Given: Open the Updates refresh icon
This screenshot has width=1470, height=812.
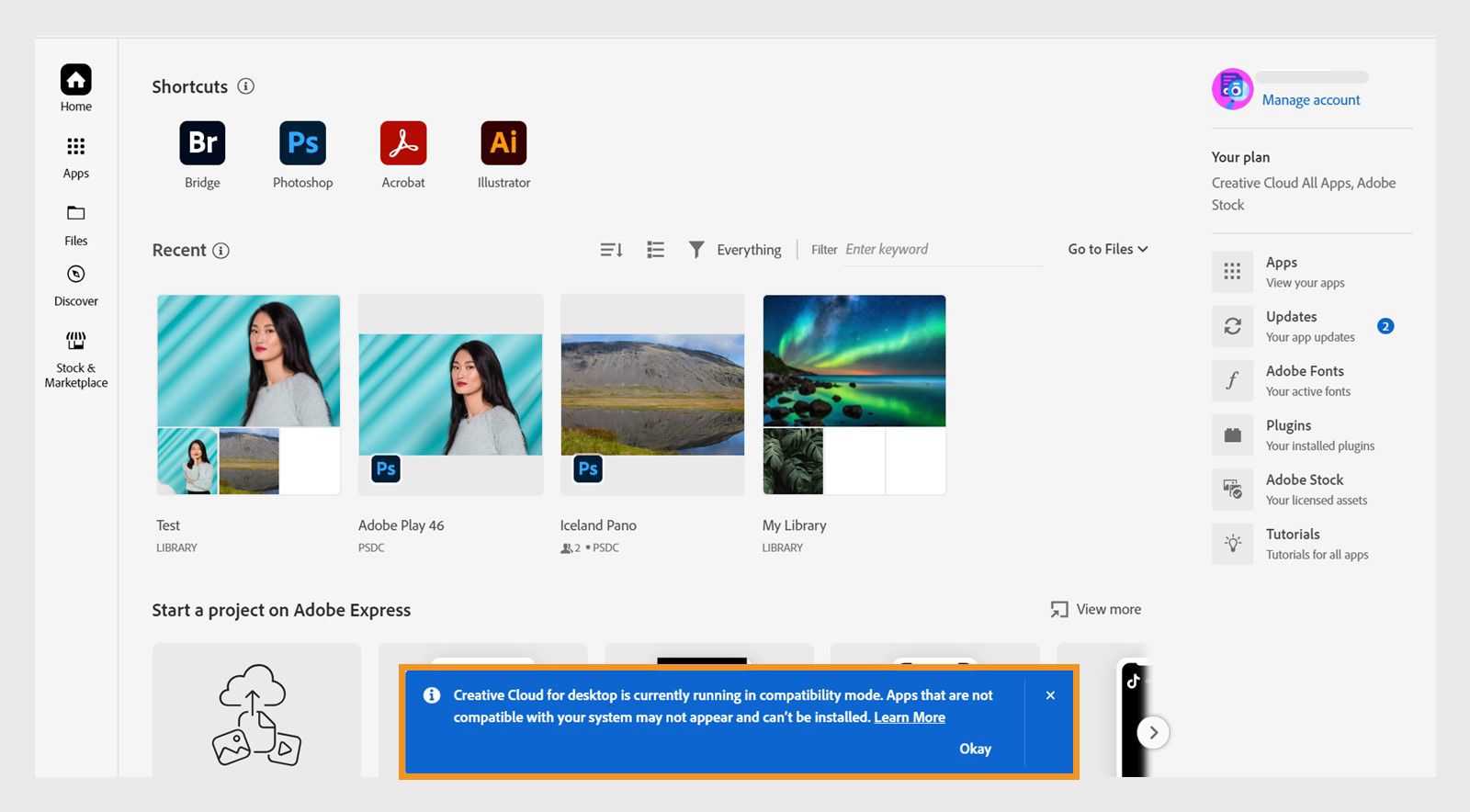Looking at the screenshot, I should (x=1233, y=326).
